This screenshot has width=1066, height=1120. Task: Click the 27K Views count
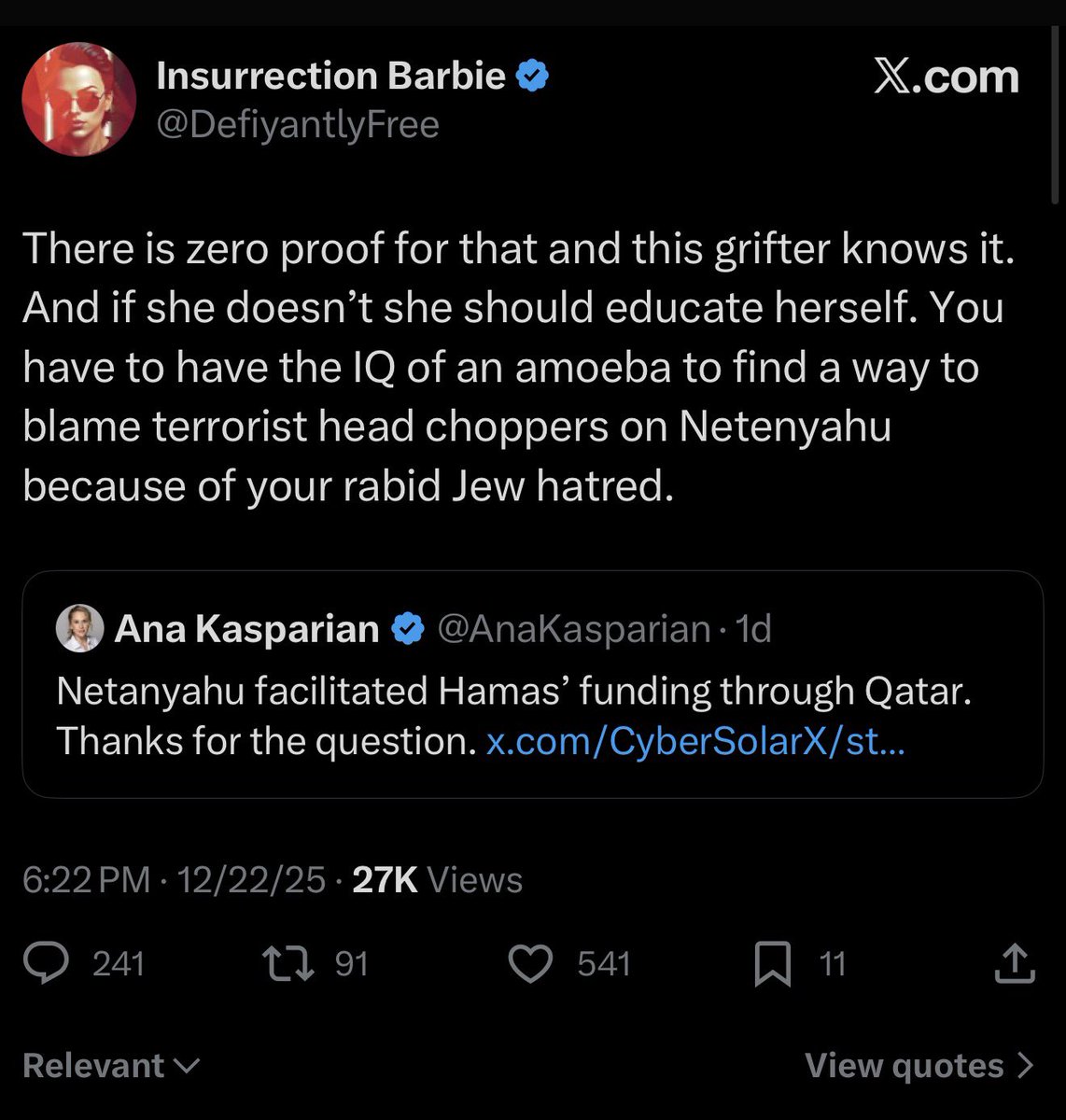point(437,880)
